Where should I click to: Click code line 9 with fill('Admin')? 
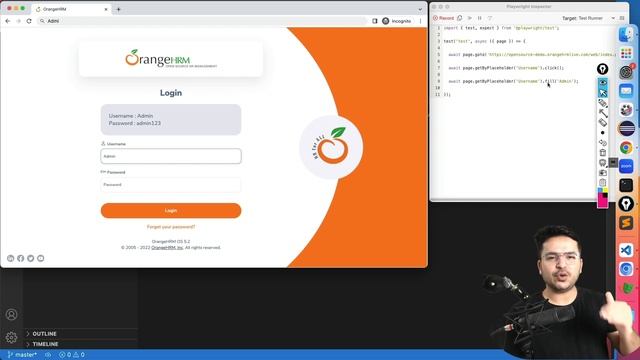[x=513, y=81]
